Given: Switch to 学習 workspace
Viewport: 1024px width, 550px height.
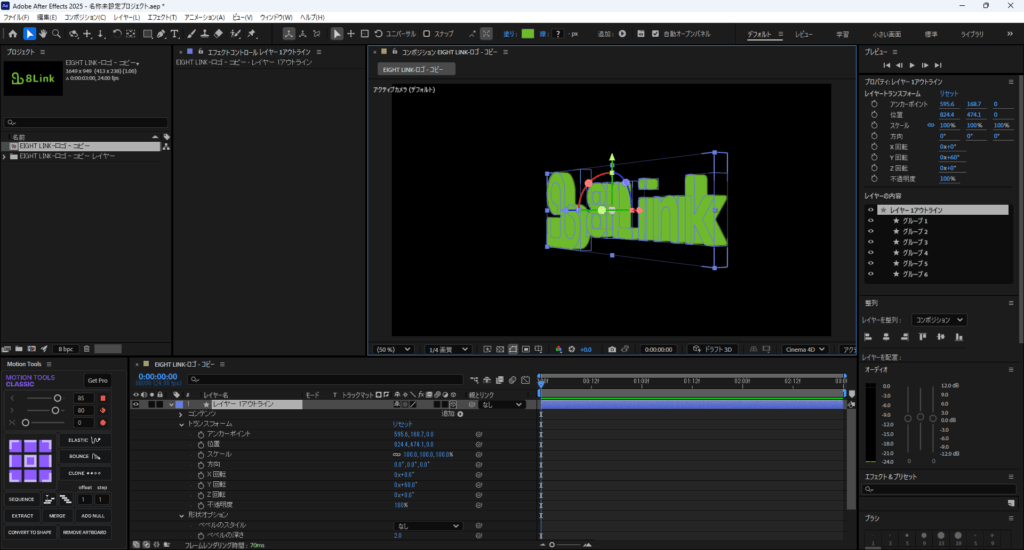Looking at the screenshot, I should click(842, 34).
